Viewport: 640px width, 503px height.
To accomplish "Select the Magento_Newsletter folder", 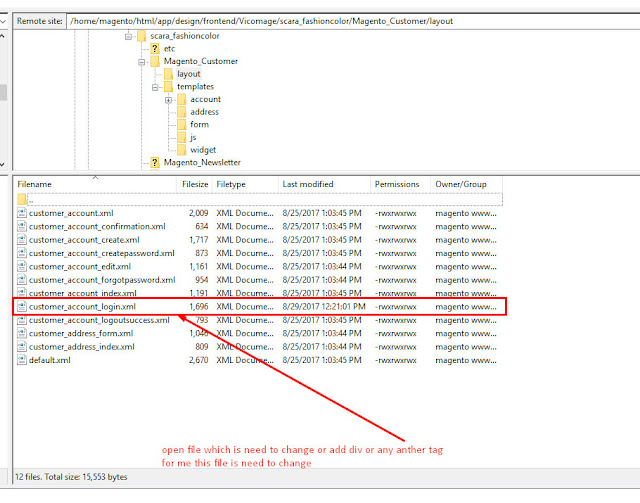I will 202,162.
